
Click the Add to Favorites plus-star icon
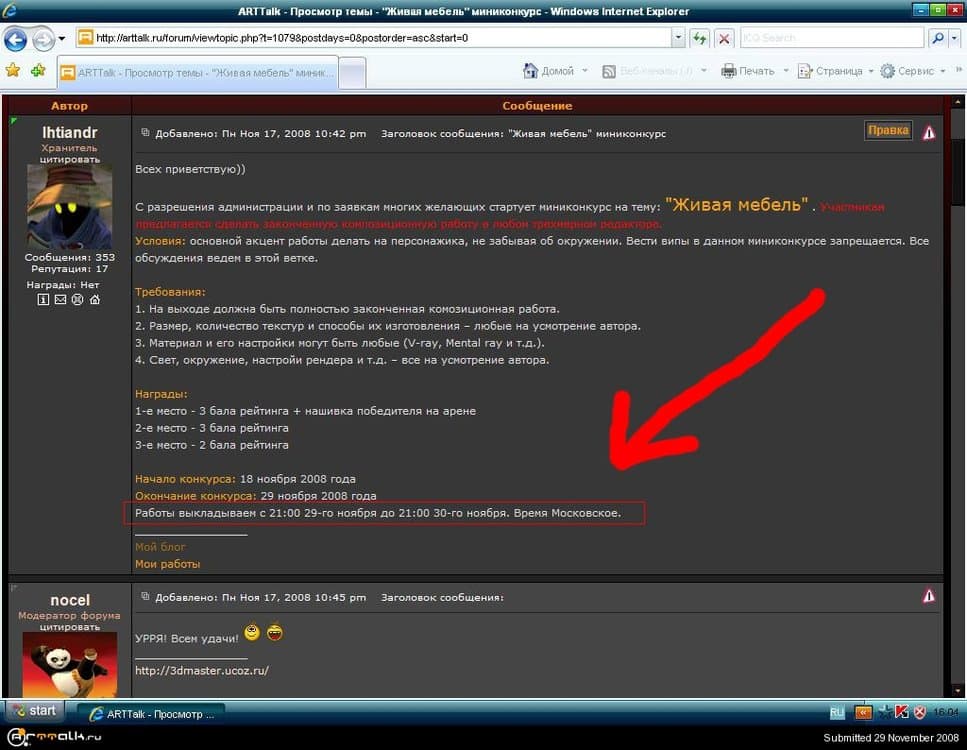coord(38,70)
